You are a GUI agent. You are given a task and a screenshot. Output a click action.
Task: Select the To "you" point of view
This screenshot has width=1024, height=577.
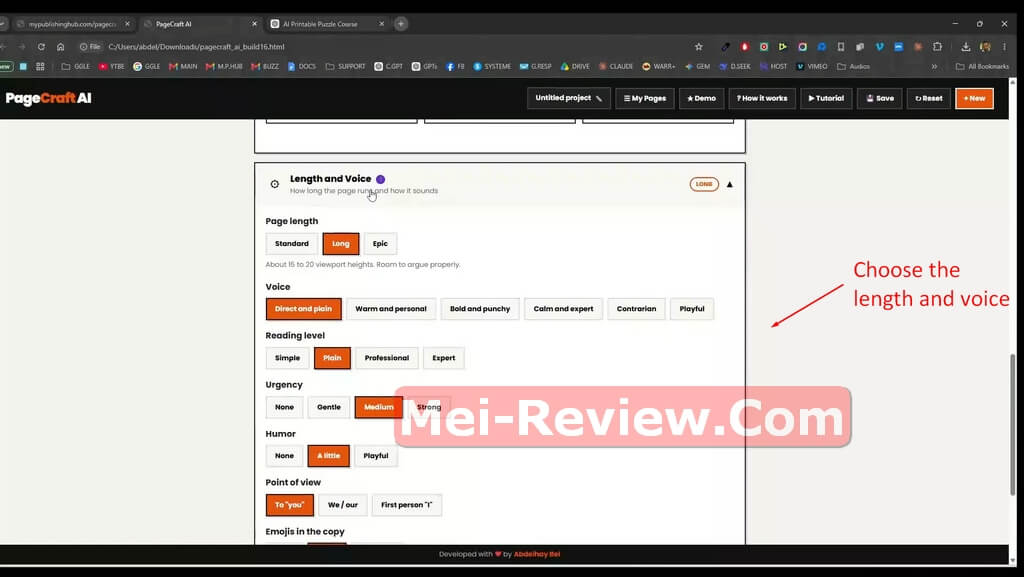tap(290, 505)
